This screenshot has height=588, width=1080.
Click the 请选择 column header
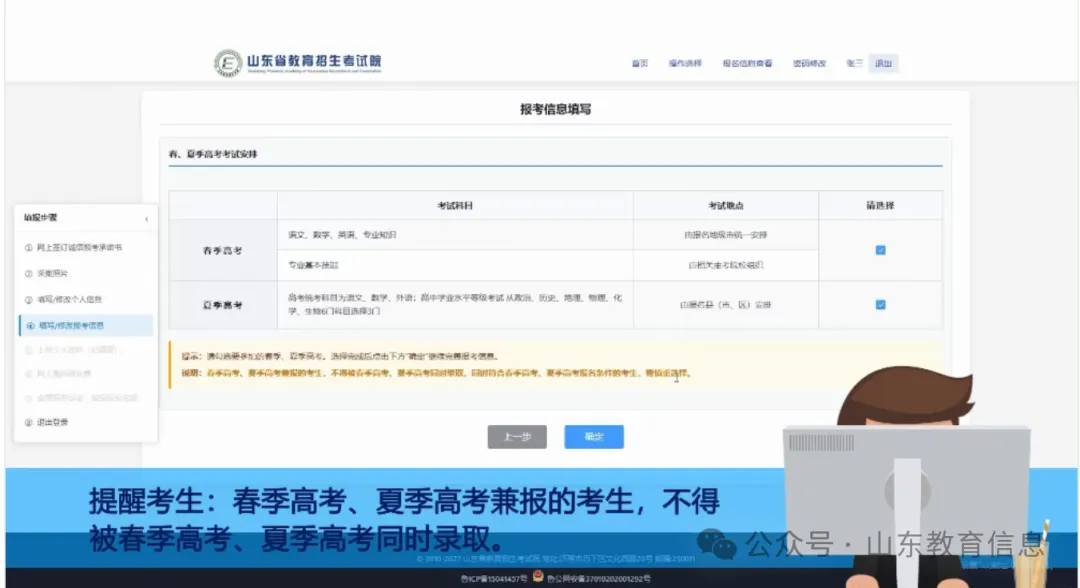pos(880,206)
